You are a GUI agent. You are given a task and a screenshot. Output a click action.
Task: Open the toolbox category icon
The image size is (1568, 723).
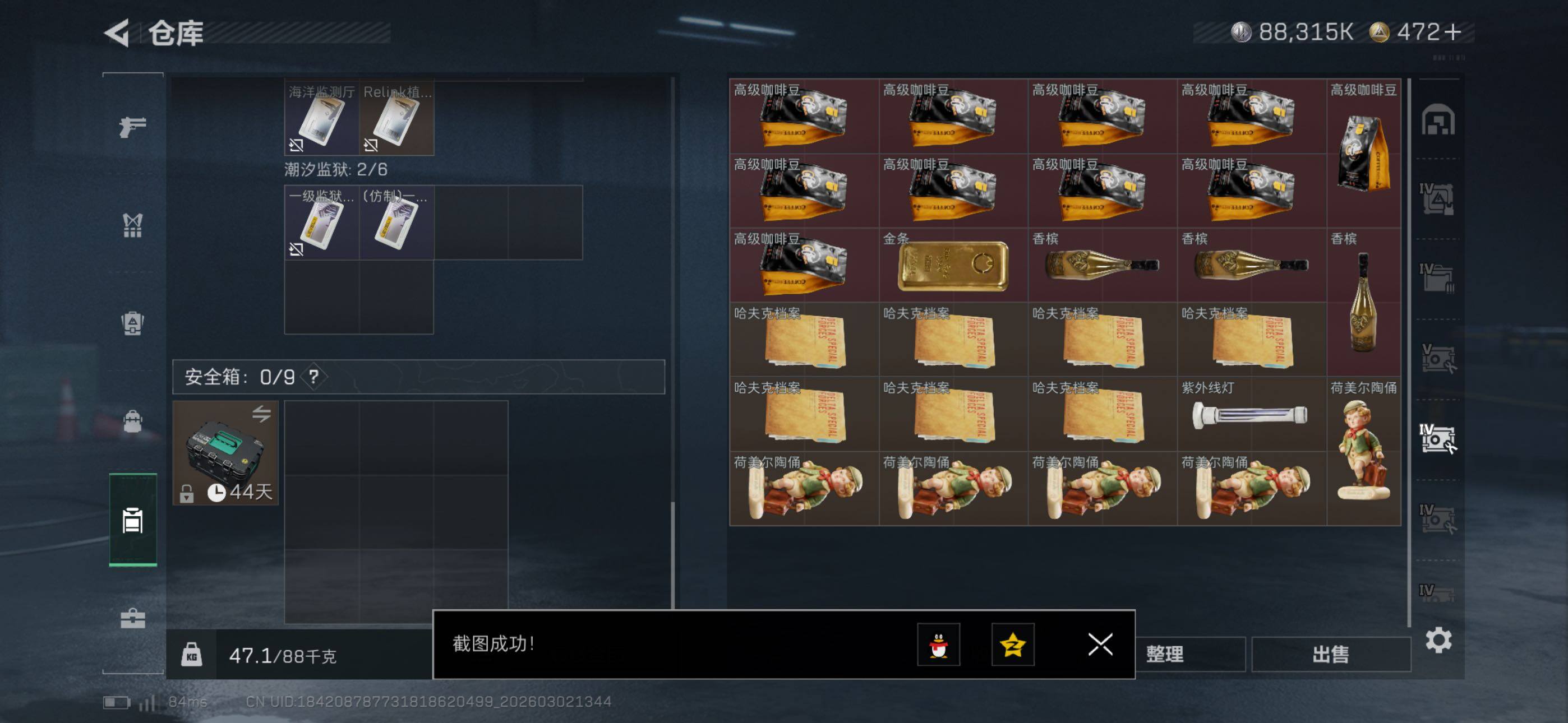pos(133,618)
